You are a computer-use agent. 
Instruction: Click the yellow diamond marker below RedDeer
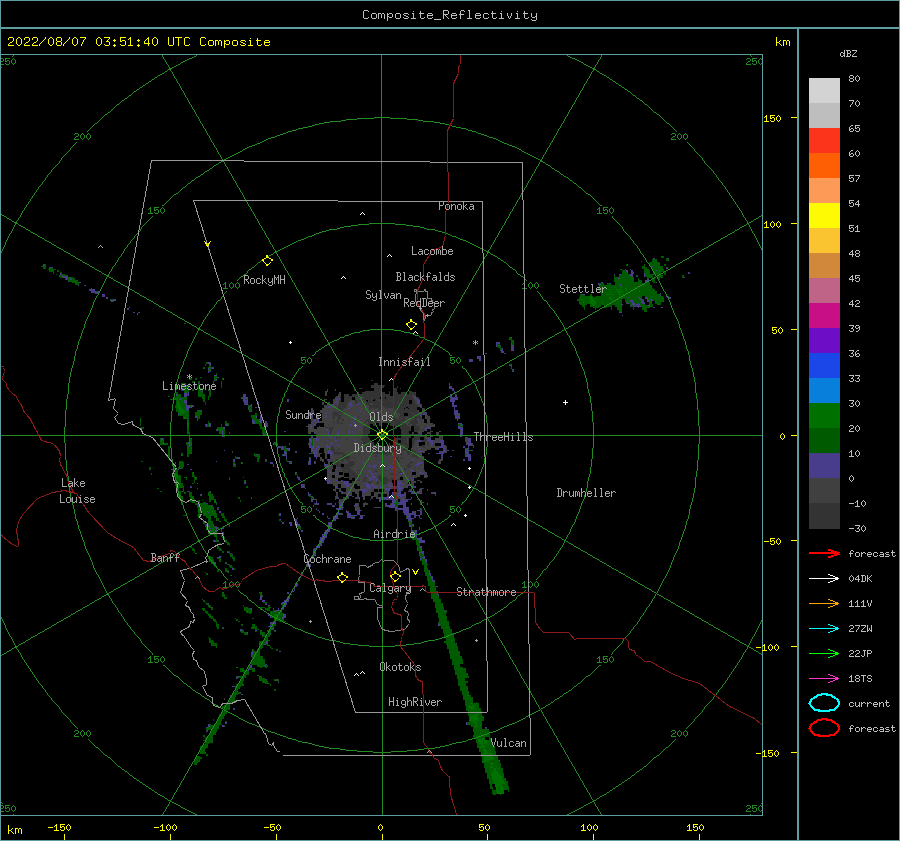(412, 325)
